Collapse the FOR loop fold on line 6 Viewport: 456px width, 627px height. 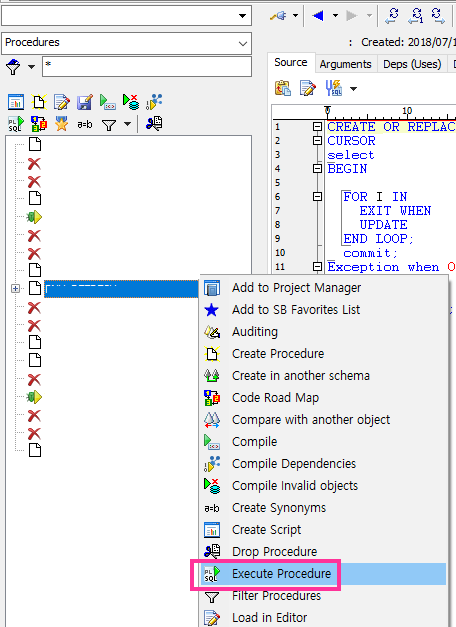[317, 197]
